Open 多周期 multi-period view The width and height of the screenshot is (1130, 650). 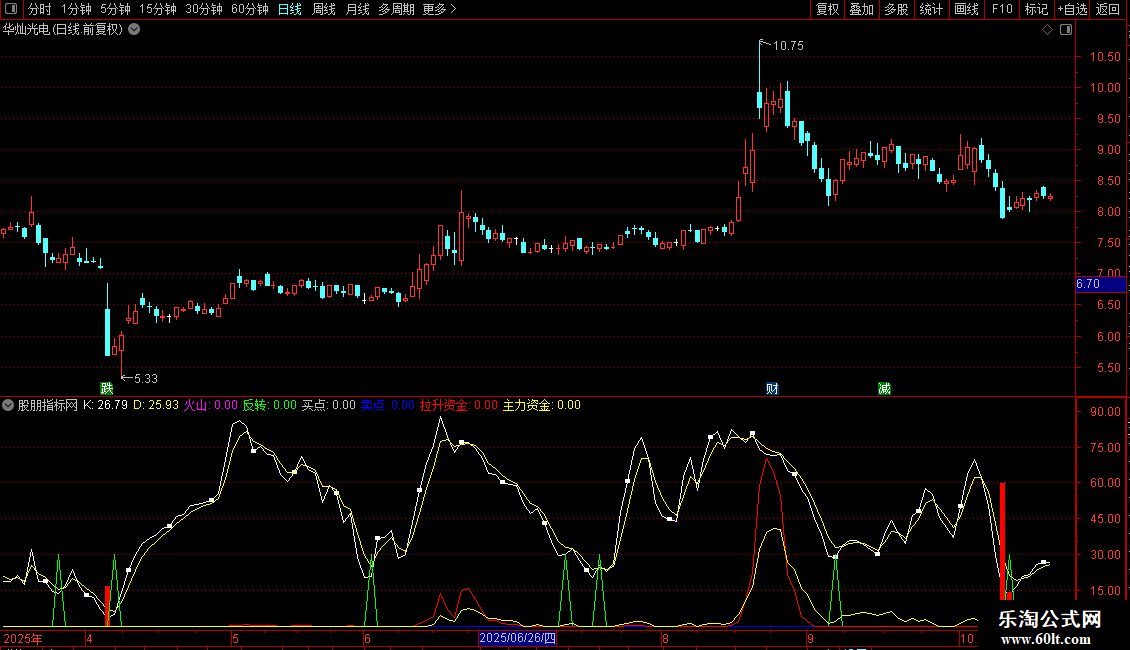point(396,9)
